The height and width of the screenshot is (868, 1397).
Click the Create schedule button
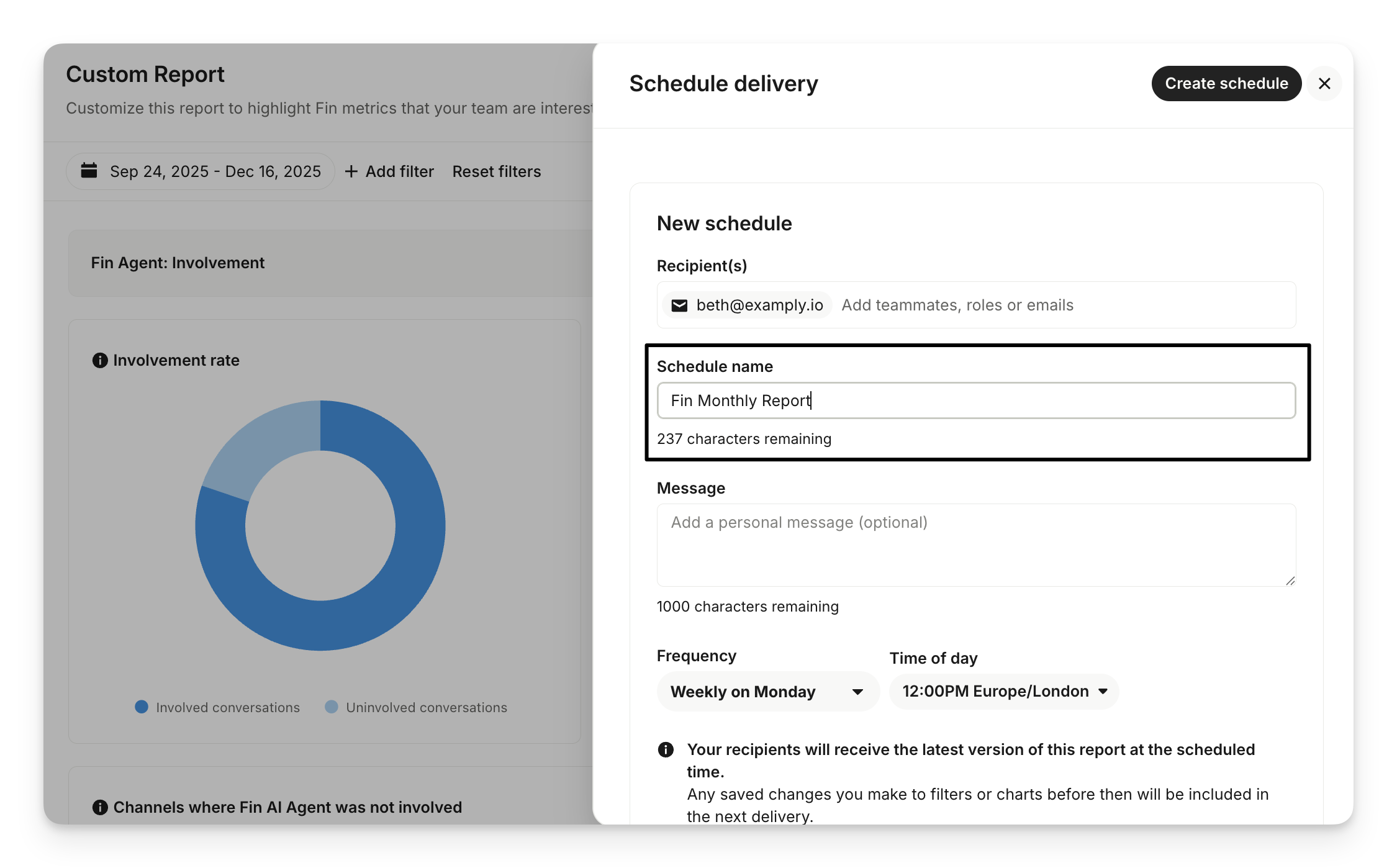pos(1226,83)
